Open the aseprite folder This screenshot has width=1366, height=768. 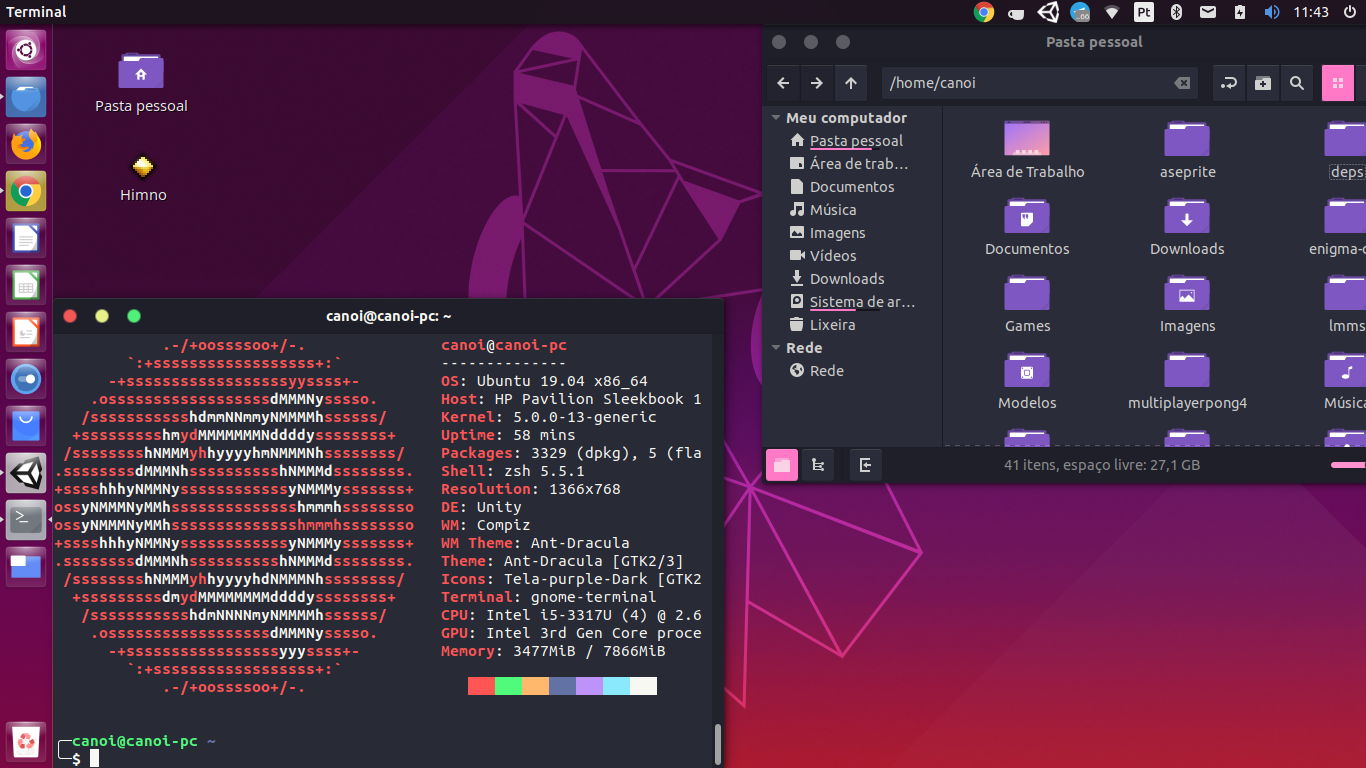point(1187,140)
